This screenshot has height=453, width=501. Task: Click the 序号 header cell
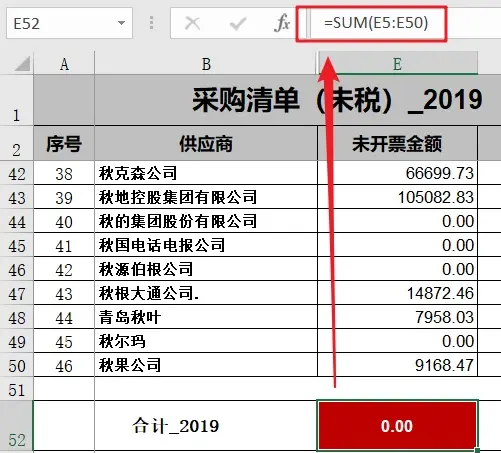tap(64, 144)
